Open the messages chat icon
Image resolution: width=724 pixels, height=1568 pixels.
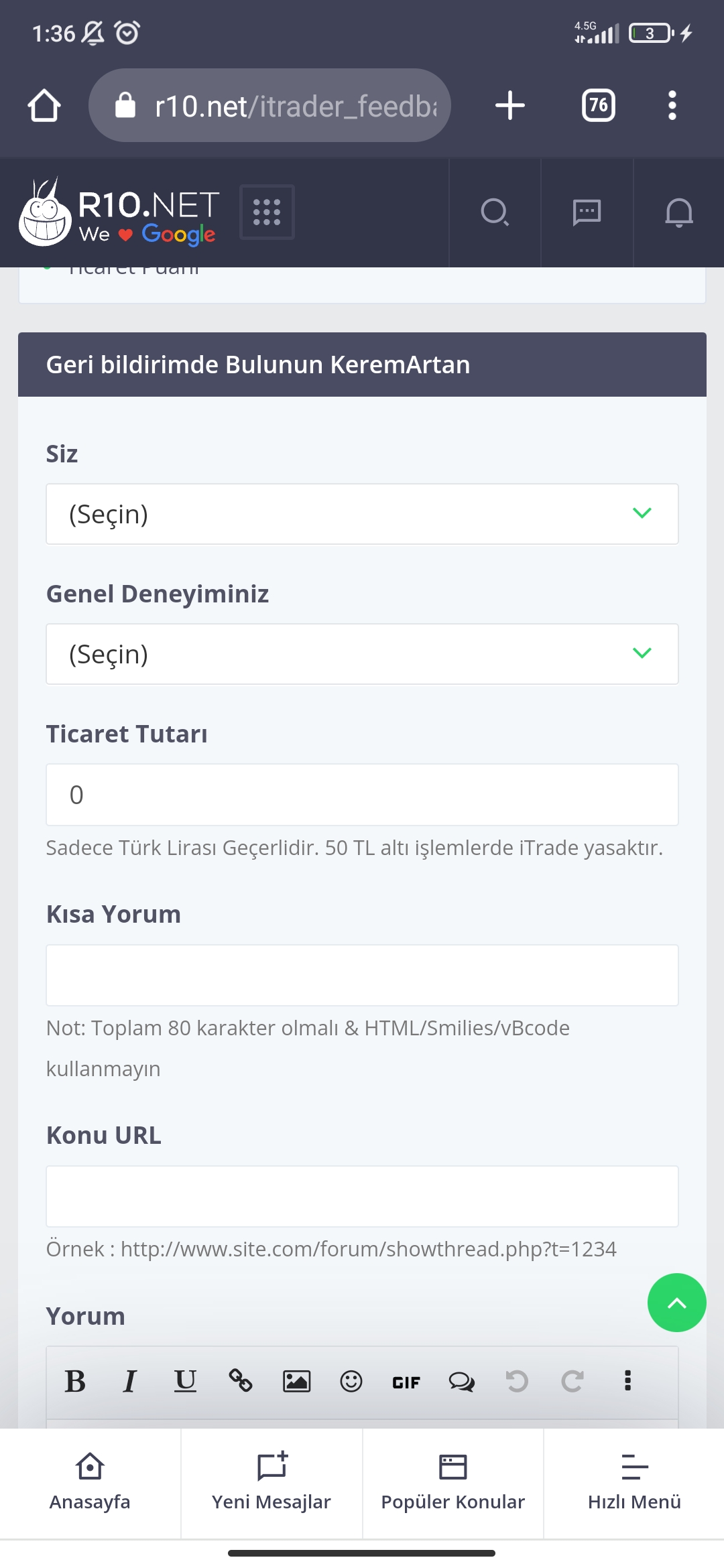pos(587,212)
